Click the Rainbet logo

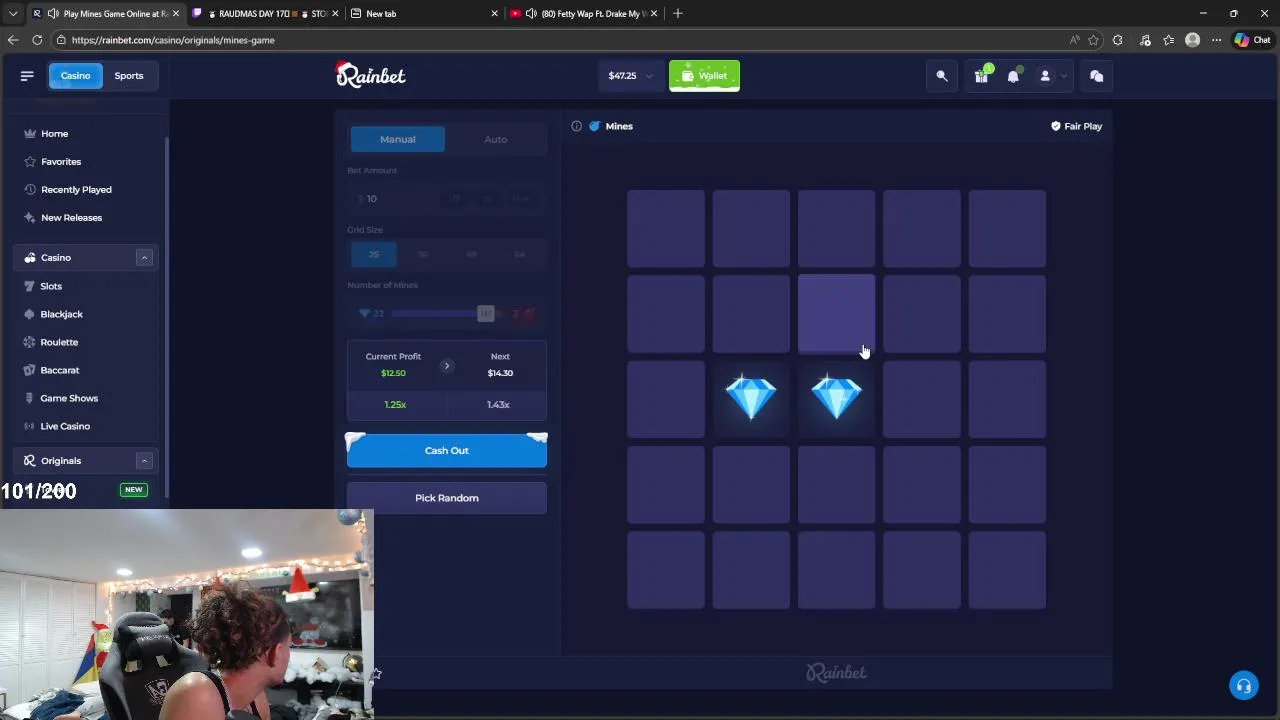pos(370,75)
